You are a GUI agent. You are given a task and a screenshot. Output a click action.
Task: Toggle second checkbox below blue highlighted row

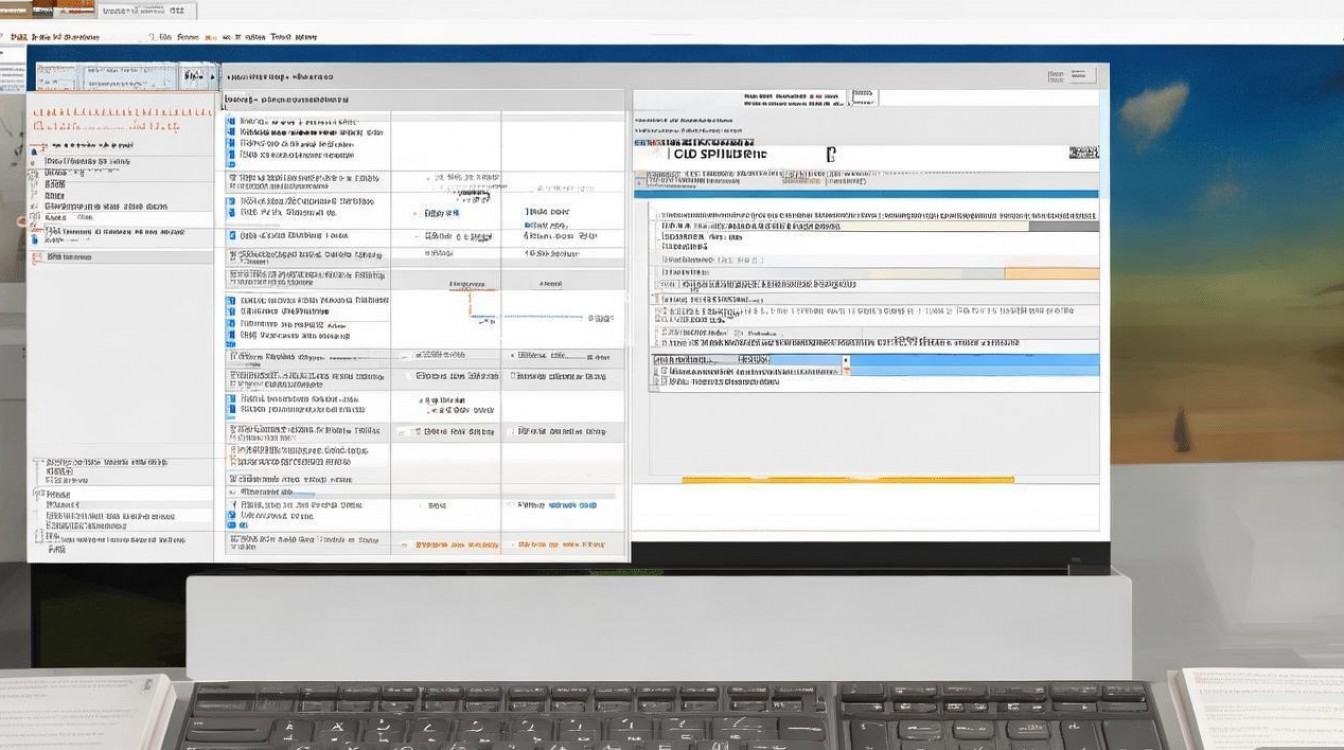pyautogui.click(x=663, y=382)
